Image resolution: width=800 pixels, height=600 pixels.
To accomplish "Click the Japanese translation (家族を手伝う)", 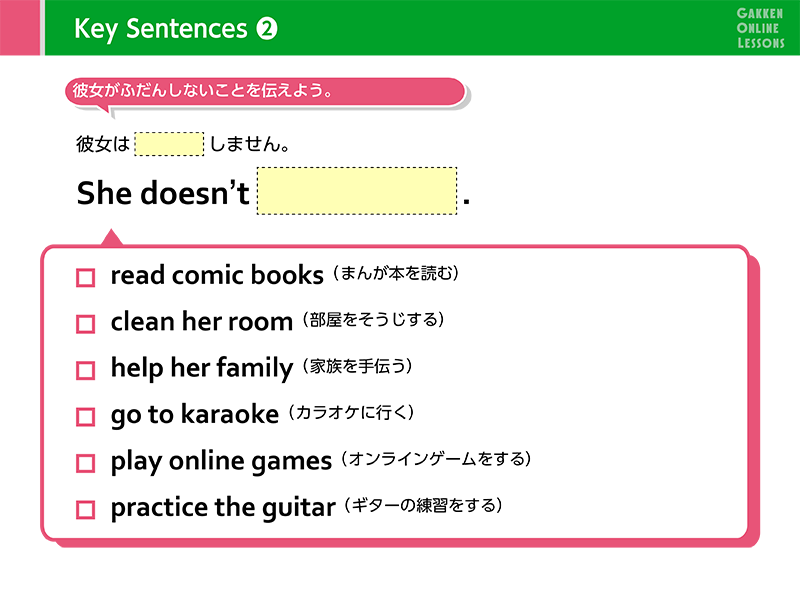I will tap(358, 366).
